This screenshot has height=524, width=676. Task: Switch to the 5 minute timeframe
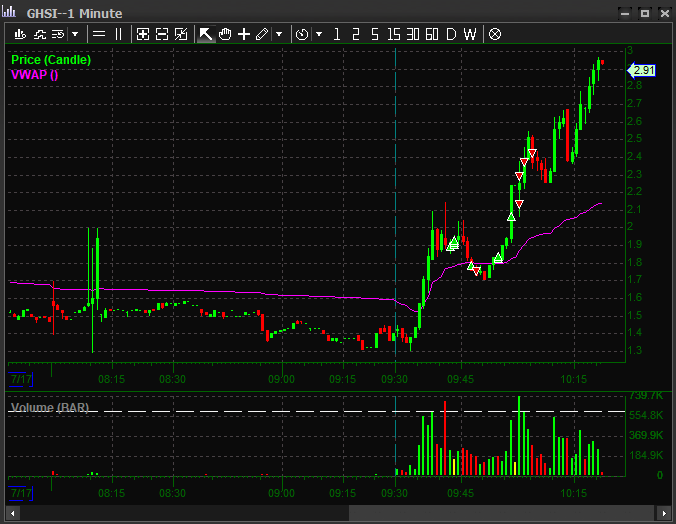(375, 34)
